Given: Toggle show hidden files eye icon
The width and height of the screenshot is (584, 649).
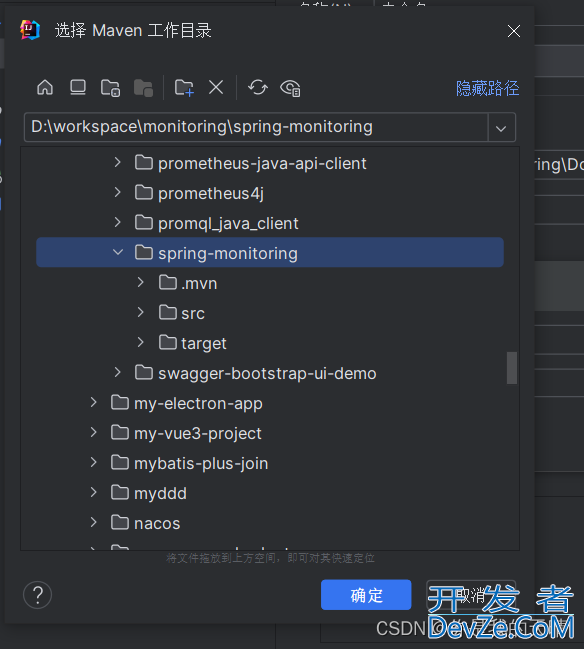Looking at the screenshot, I should [290, 88].
